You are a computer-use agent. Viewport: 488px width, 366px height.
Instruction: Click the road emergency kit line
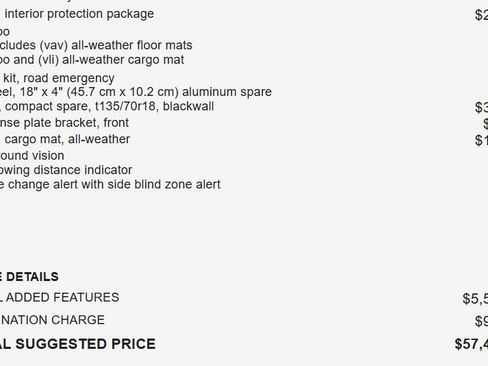point(57,78)
